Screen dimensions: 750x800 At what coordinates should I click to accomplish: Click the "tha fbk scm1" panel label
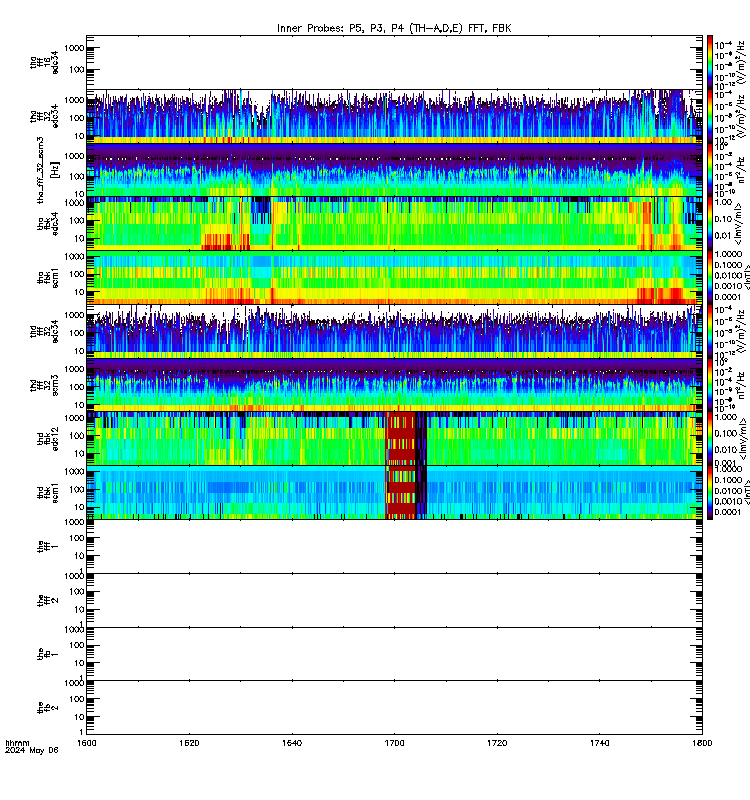tap(48, 278)
